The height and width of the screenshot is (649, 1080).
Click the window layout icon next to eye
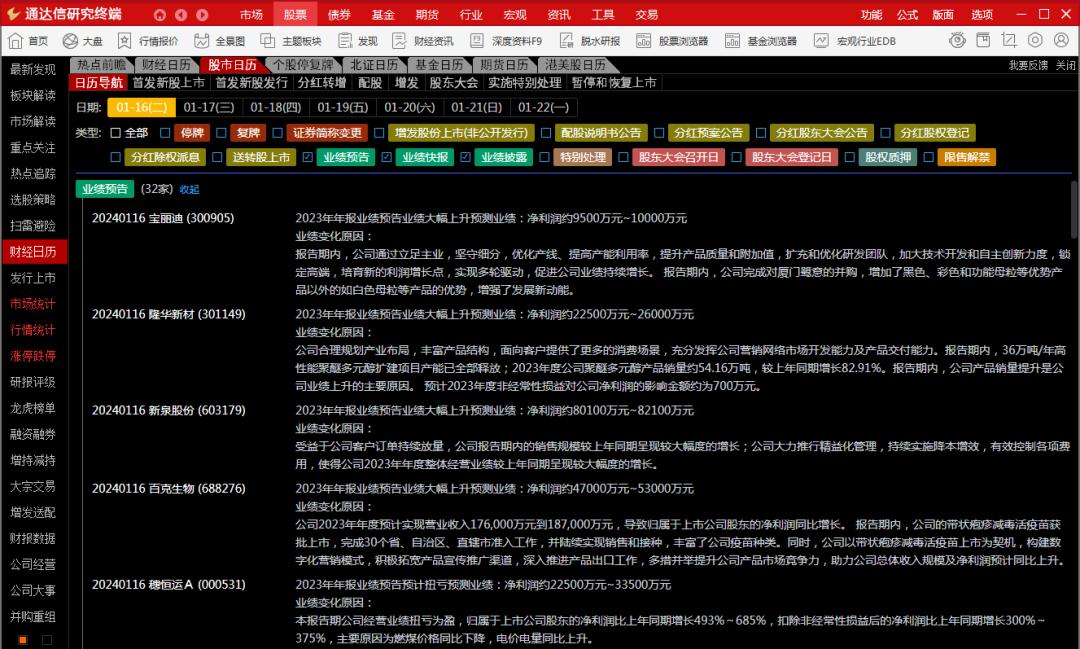click(983, 40)
